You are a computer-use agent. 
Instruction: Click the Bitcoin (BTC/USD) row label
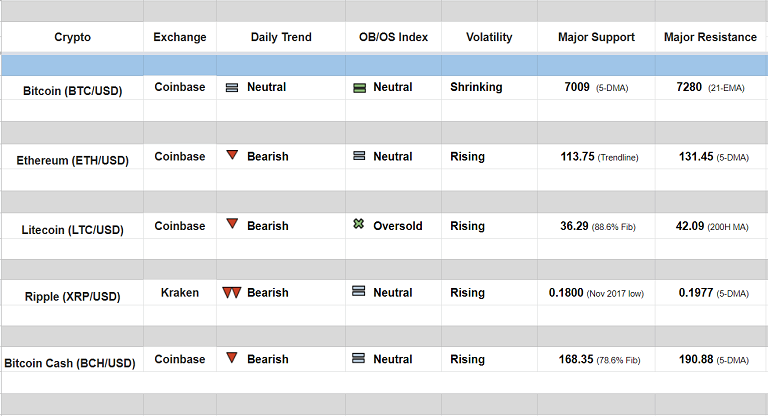(x=72, y=91)
